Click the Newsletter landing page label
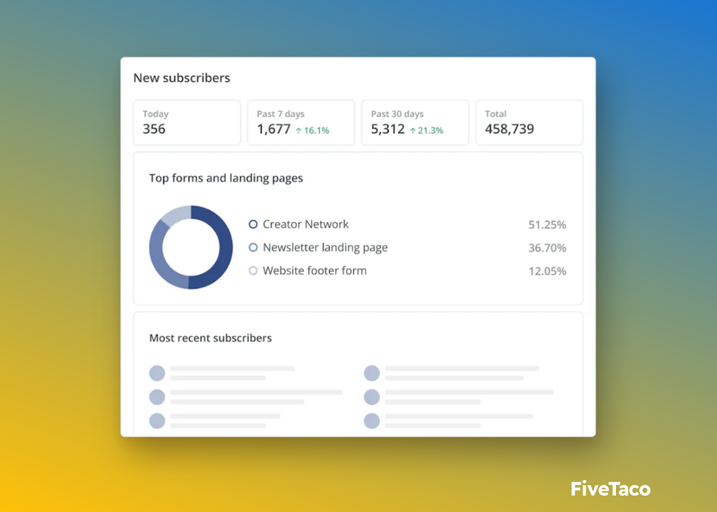Screen dimensions: 717x512 (325, 247)
